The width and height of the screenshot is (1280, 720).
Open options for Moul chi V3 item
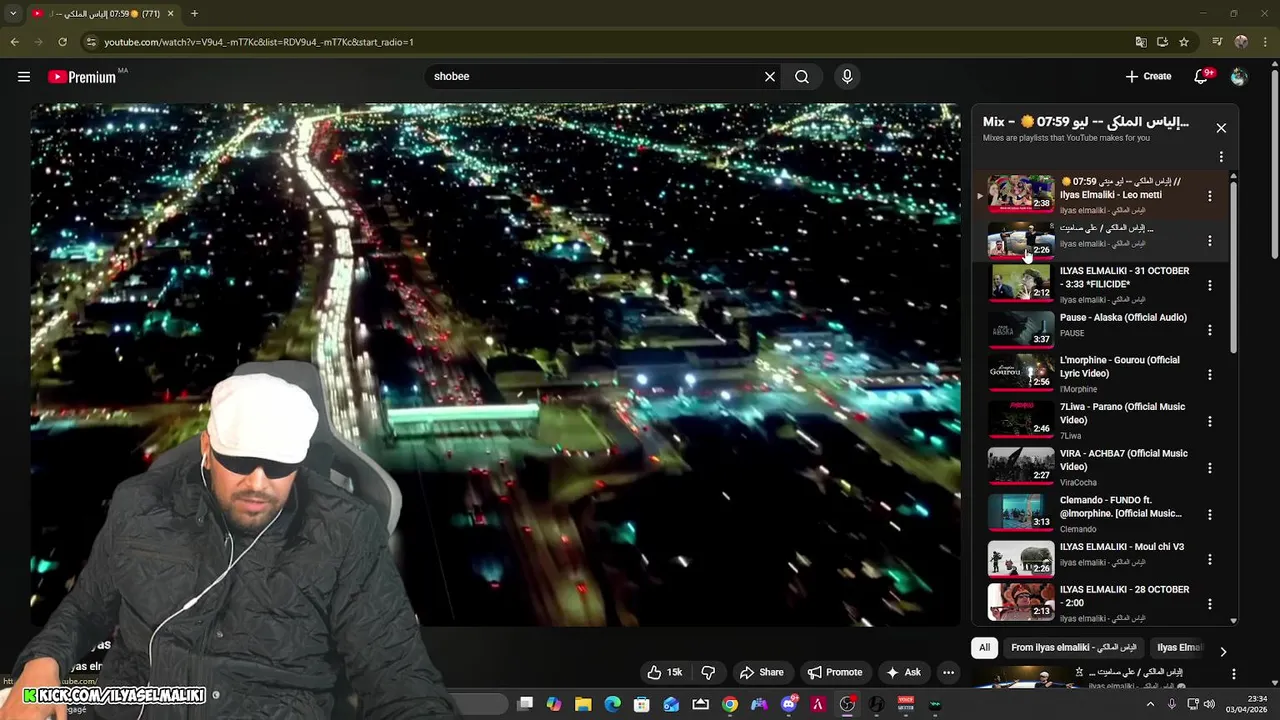coord(1209,560)
